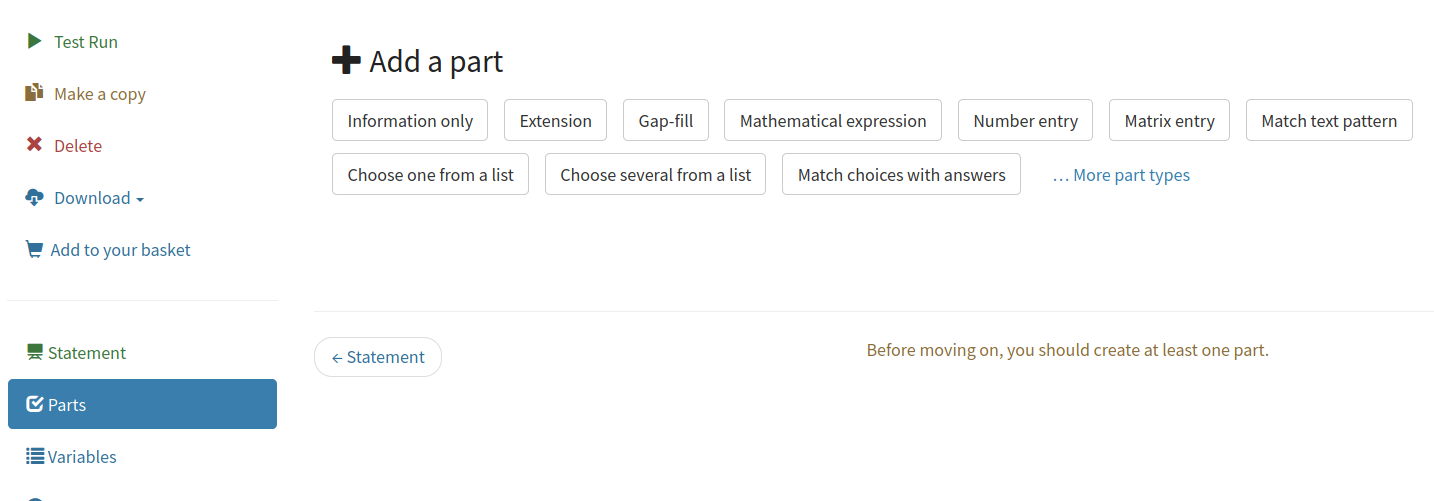
Task: Add a Choose several from a list part
Action: pyautogui.click(x=655, y=175)
